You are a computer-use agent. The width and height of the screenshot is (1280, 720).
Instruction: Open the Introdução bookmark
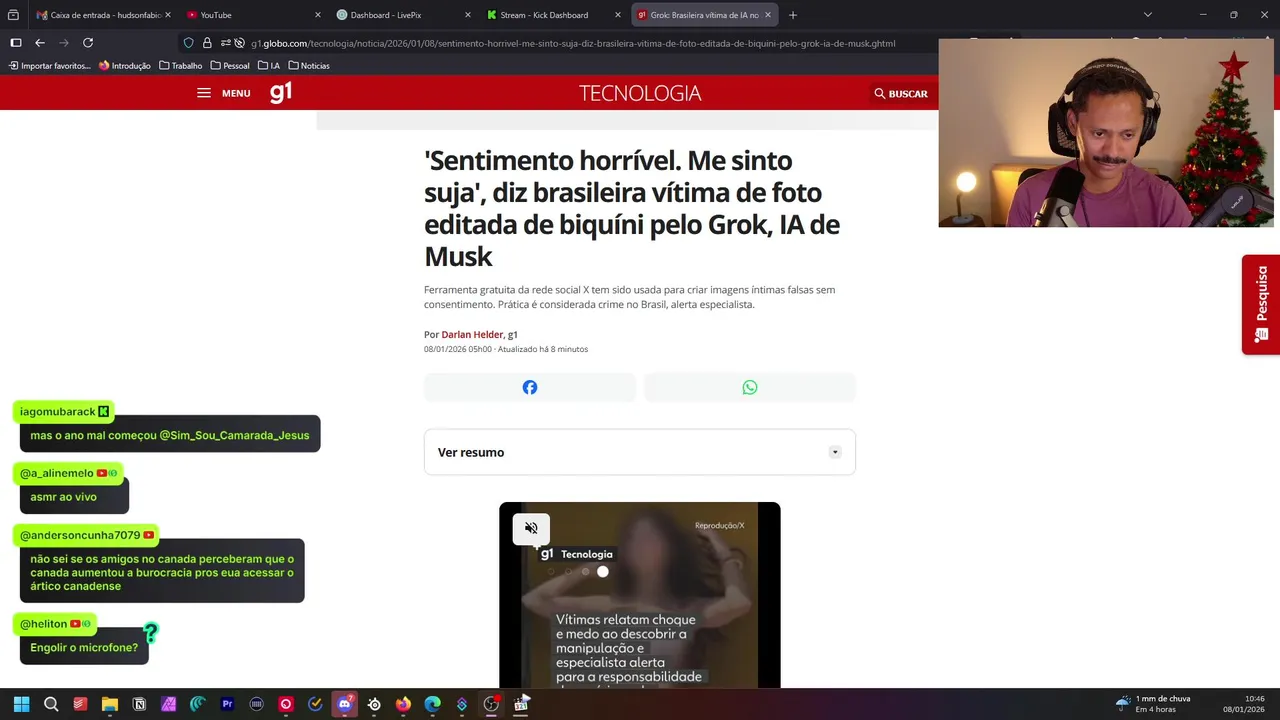[x=125, y=65]
